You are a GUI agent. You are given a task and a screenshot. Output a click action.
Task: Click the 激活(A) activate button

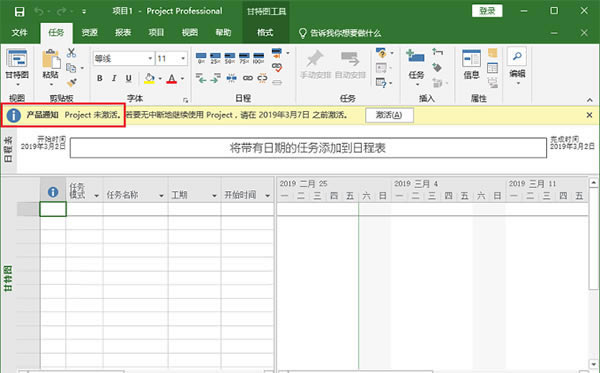pos(389,115)
